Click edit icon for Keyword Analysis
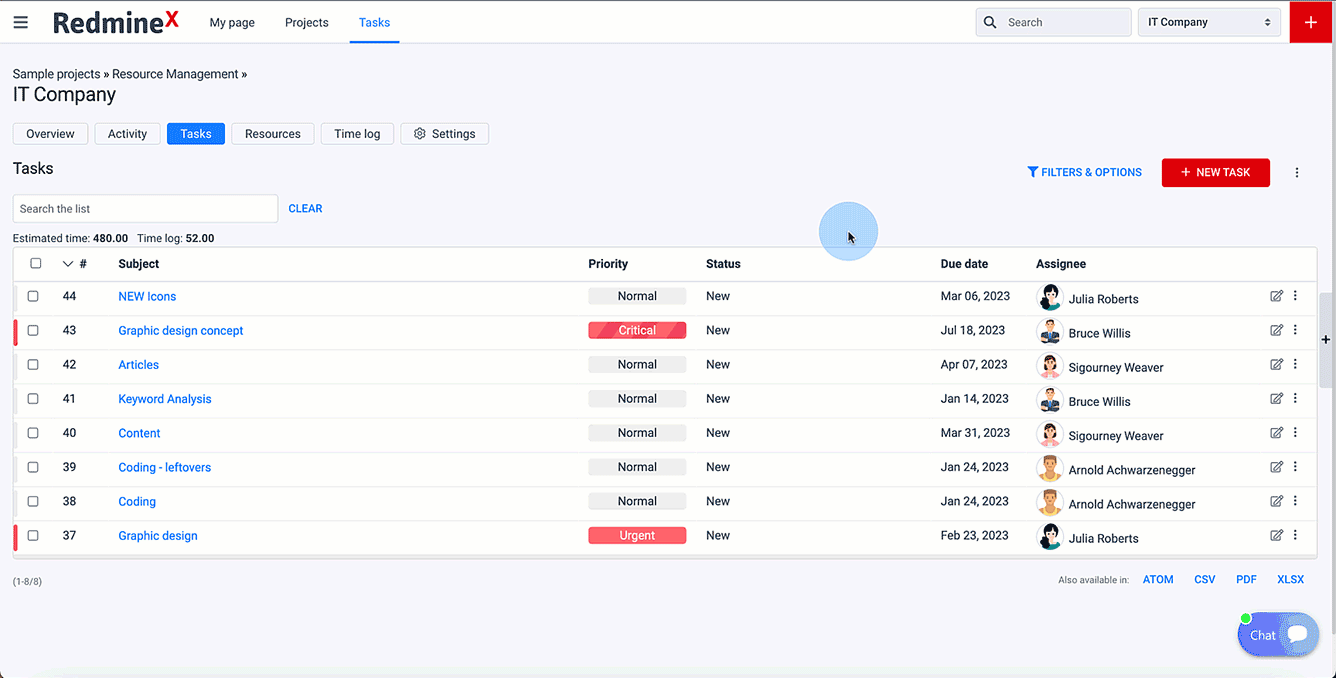 (1276, 398)
